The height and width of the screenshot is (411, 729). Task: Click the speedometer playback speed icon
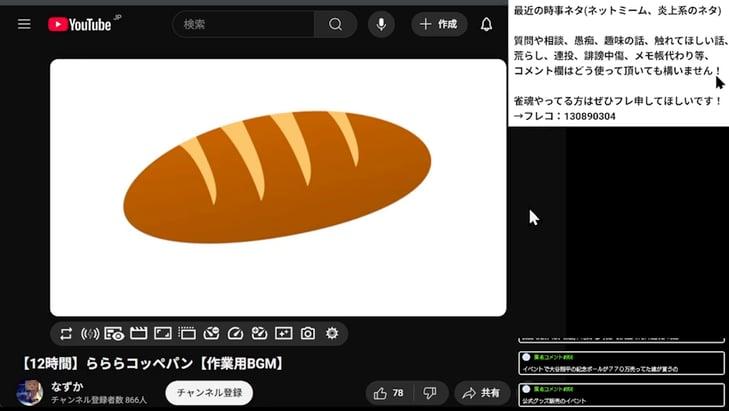[x=236, y=333]
